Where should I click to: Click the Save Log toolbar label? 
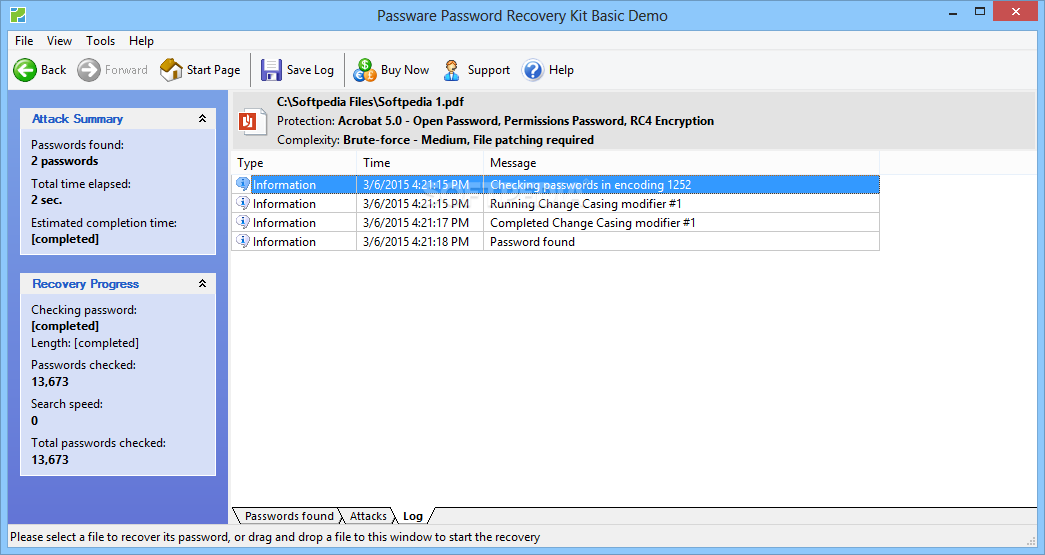click(310, 70)
